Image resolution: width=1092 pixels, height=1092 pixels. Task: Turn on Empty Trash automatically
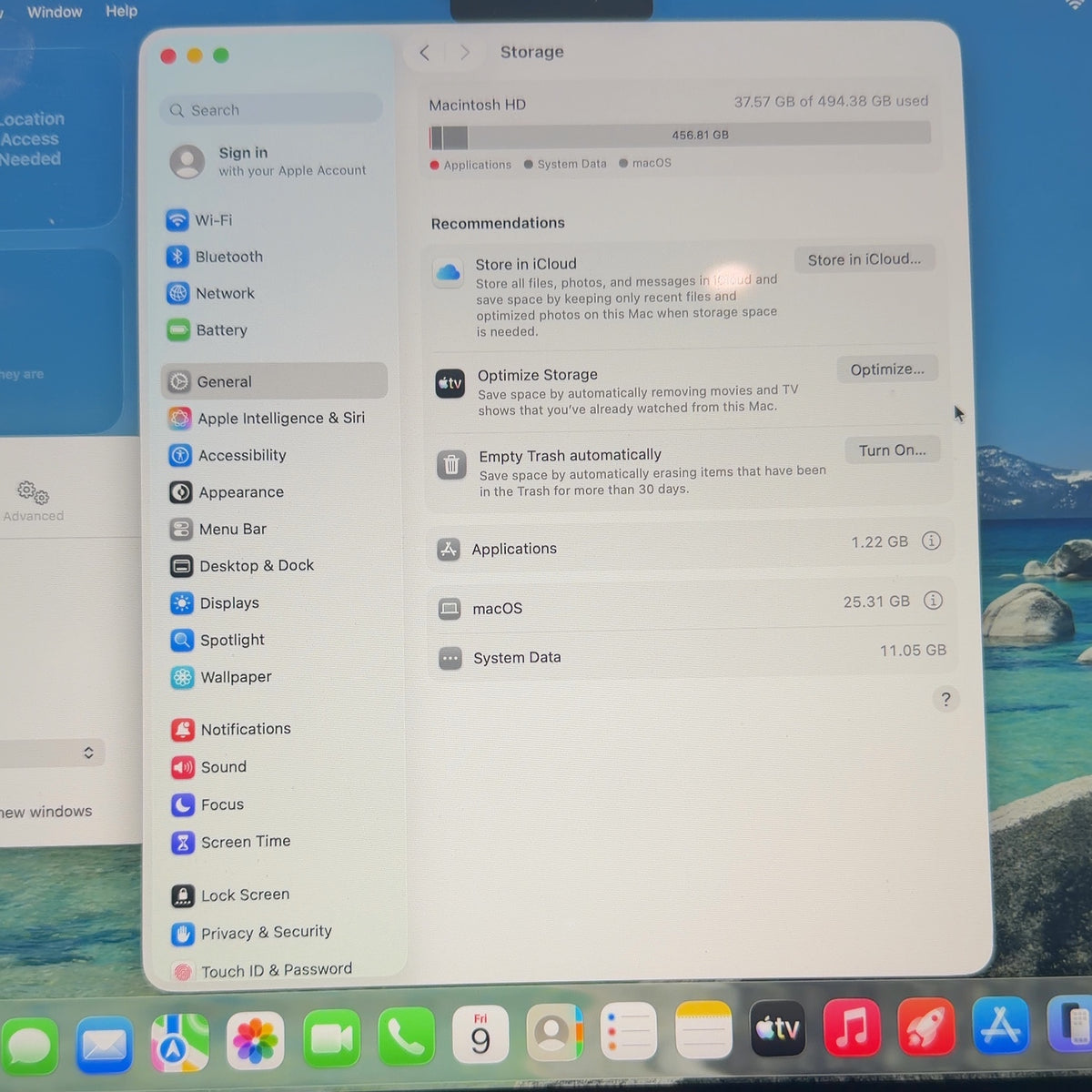click(893, 450)
